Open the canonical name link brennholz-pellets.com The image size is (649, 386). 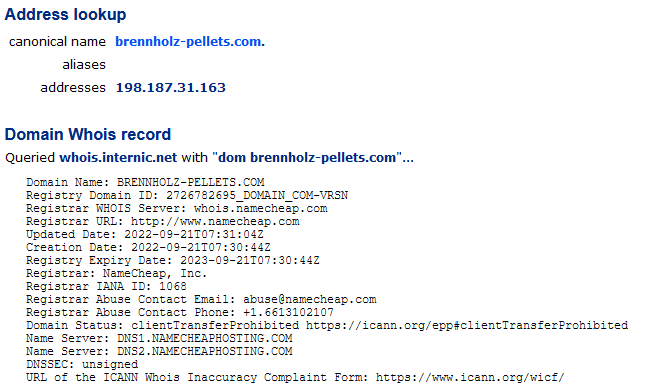coord(188,41)
